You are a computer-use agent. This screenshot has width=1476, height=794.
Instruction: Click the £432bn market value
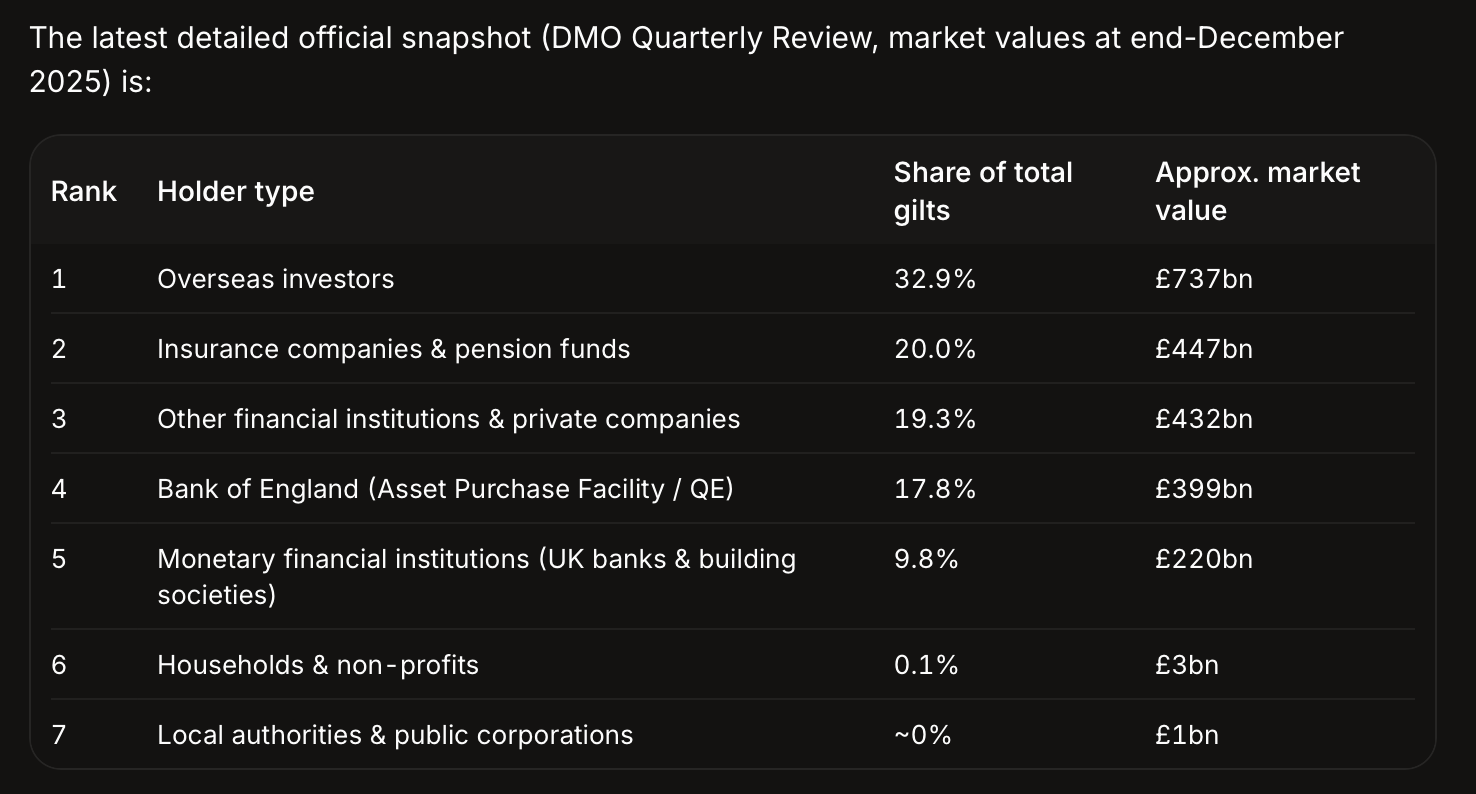[1204, 418]
